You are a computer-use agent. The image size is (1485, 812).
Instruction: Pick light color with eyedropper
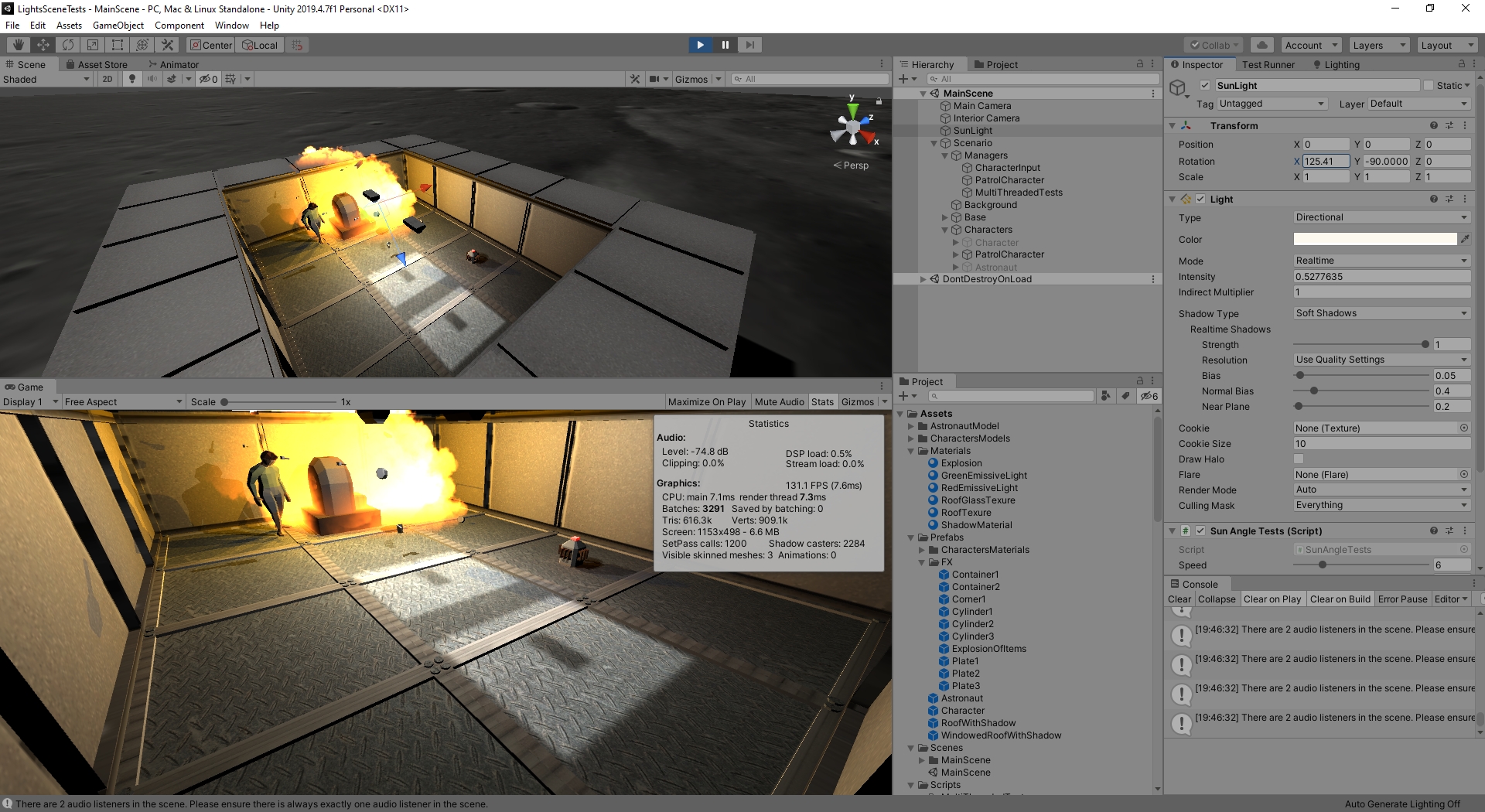[x=1464, y=240]
